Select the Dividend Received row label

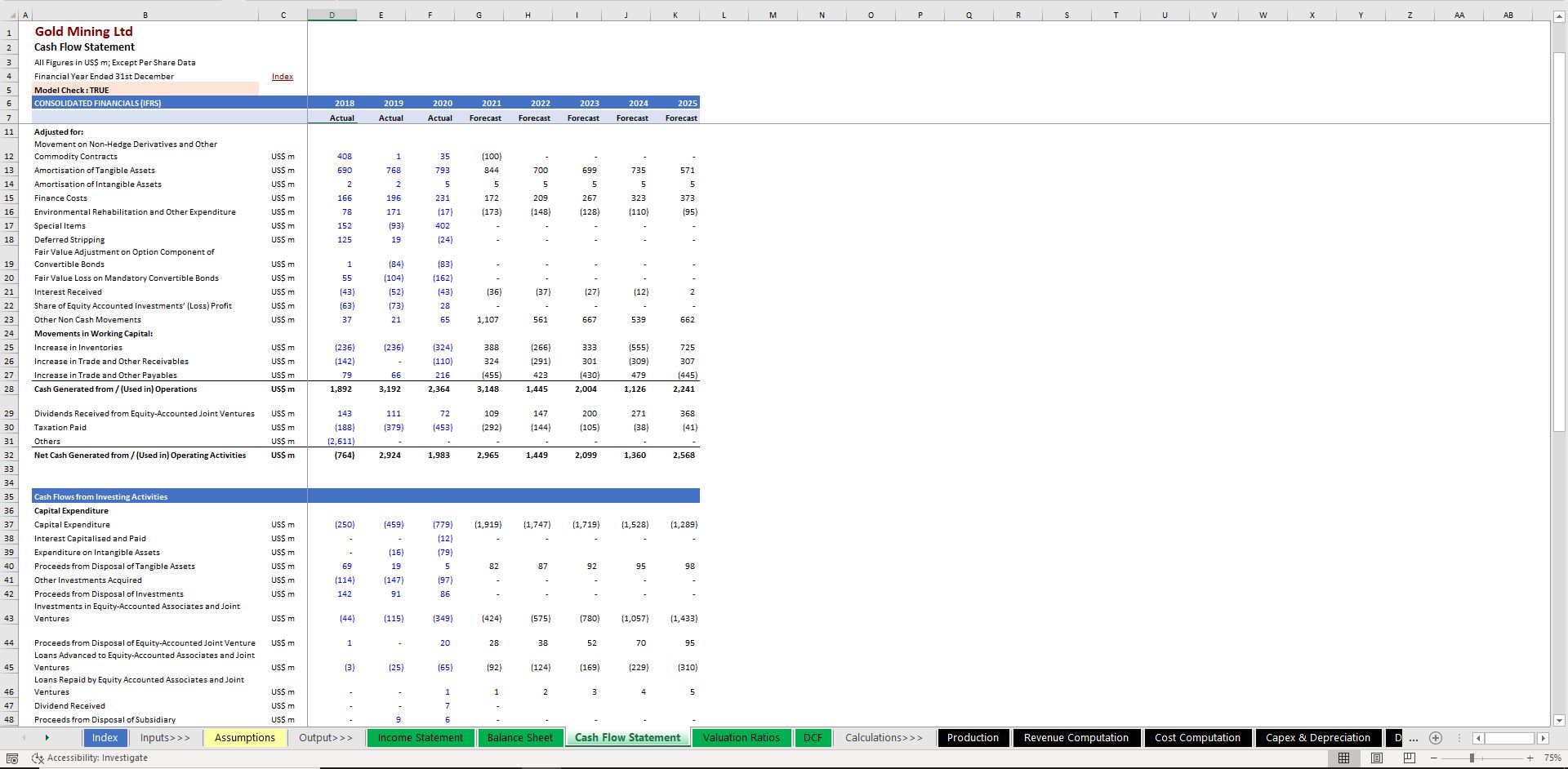pyautogui.click(x=69, y=706)
